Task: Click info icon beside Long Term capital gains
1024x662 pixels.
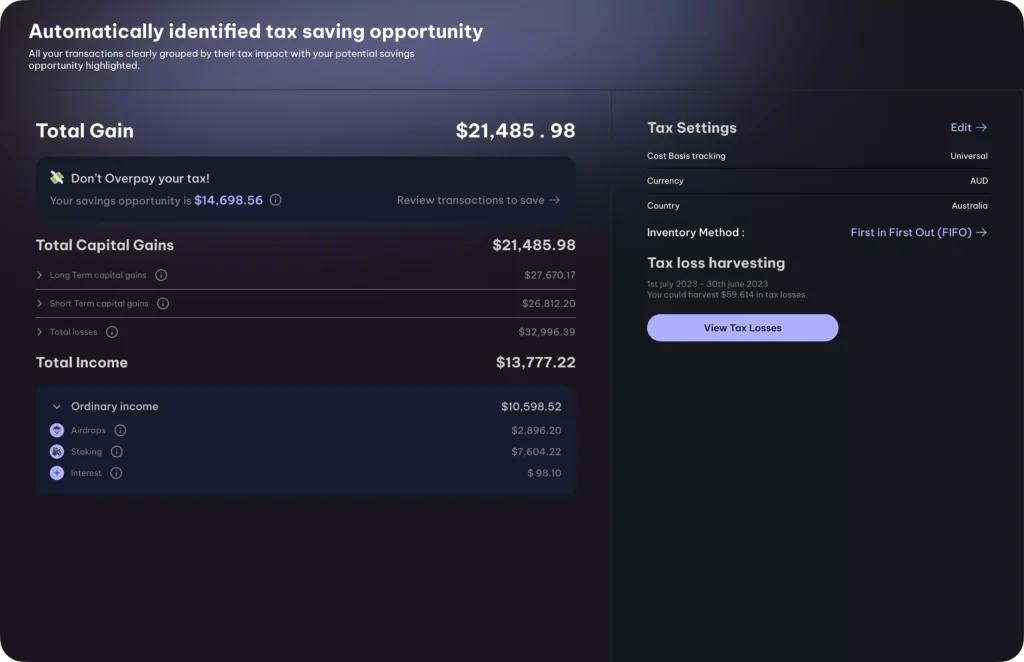Action: point(161,275)
